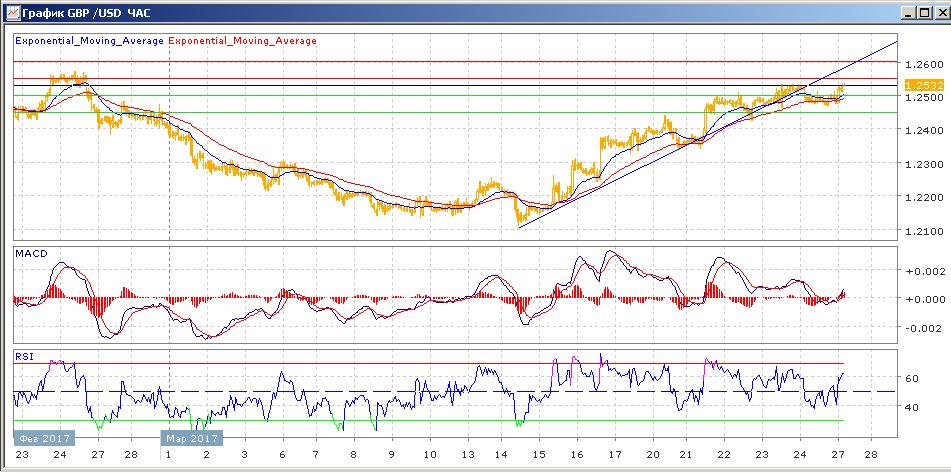Maximize the GBP/USD chart window
The height and width of the screenshot is (473, 951).
[x=924, y=12]
